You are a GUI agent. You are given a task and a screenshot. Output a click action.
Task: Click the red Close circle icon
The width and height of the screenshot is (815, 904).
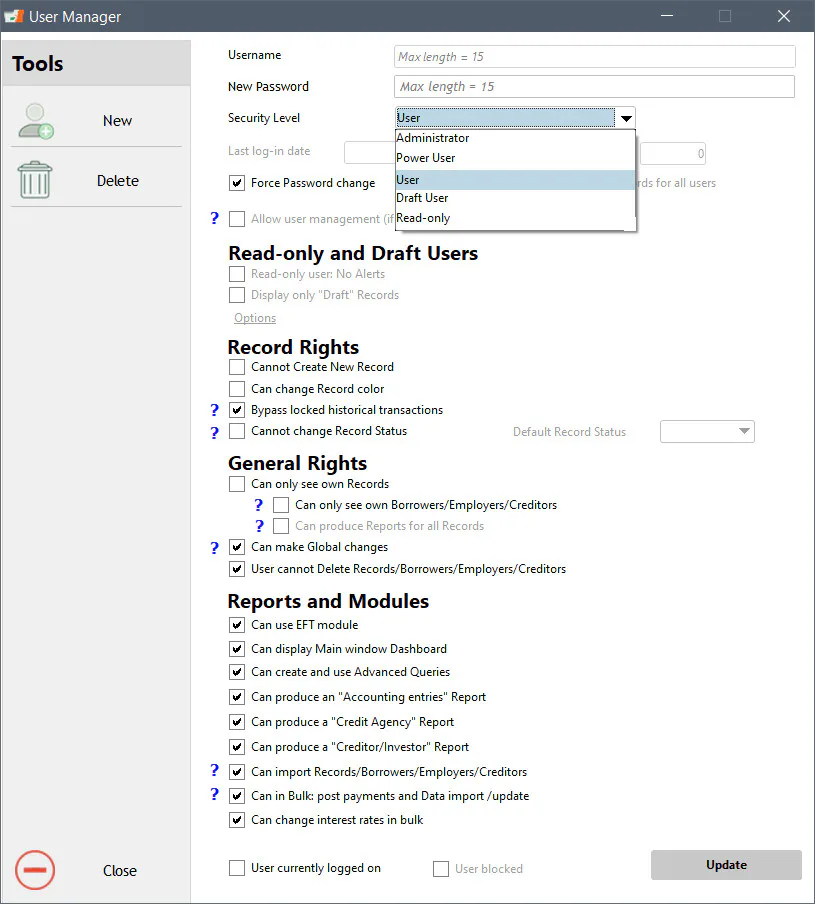[35, 870]
